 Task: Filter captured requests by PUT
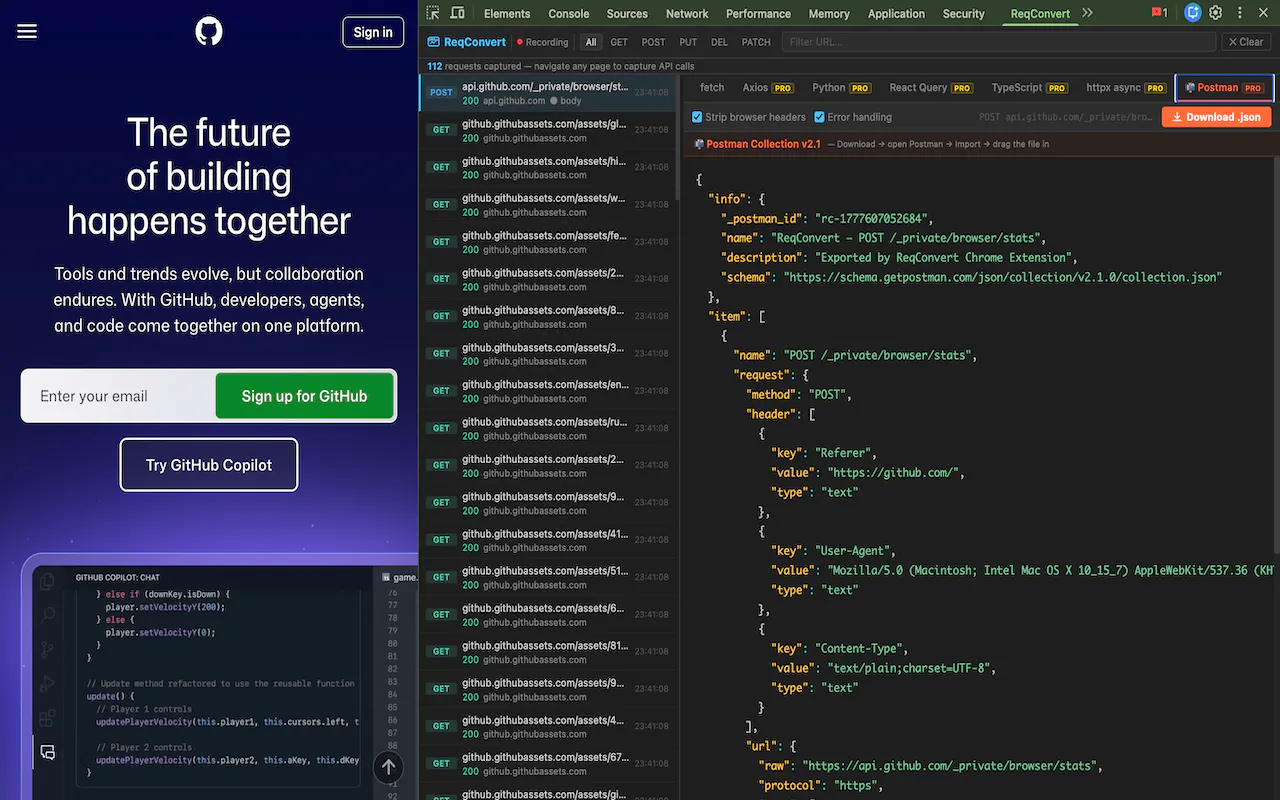click(688, 42)
